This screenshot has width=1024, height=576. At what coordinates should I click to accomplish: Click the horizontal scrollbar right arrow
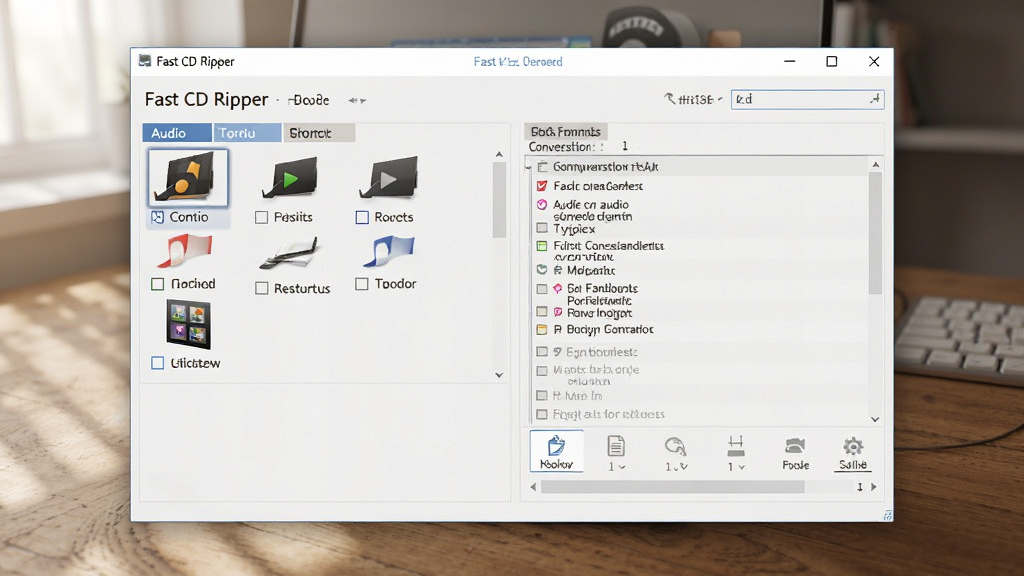click(x=874, y=487)
